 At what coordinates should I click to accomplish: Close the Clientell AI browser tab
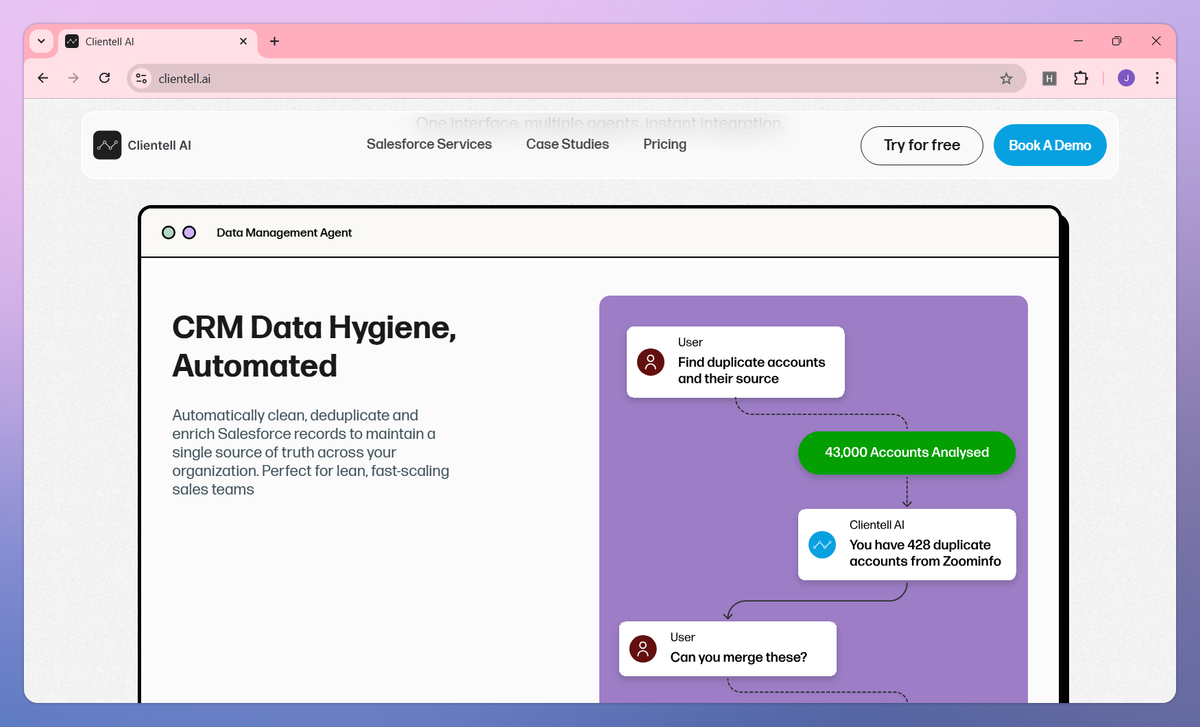tap(243, 41)
